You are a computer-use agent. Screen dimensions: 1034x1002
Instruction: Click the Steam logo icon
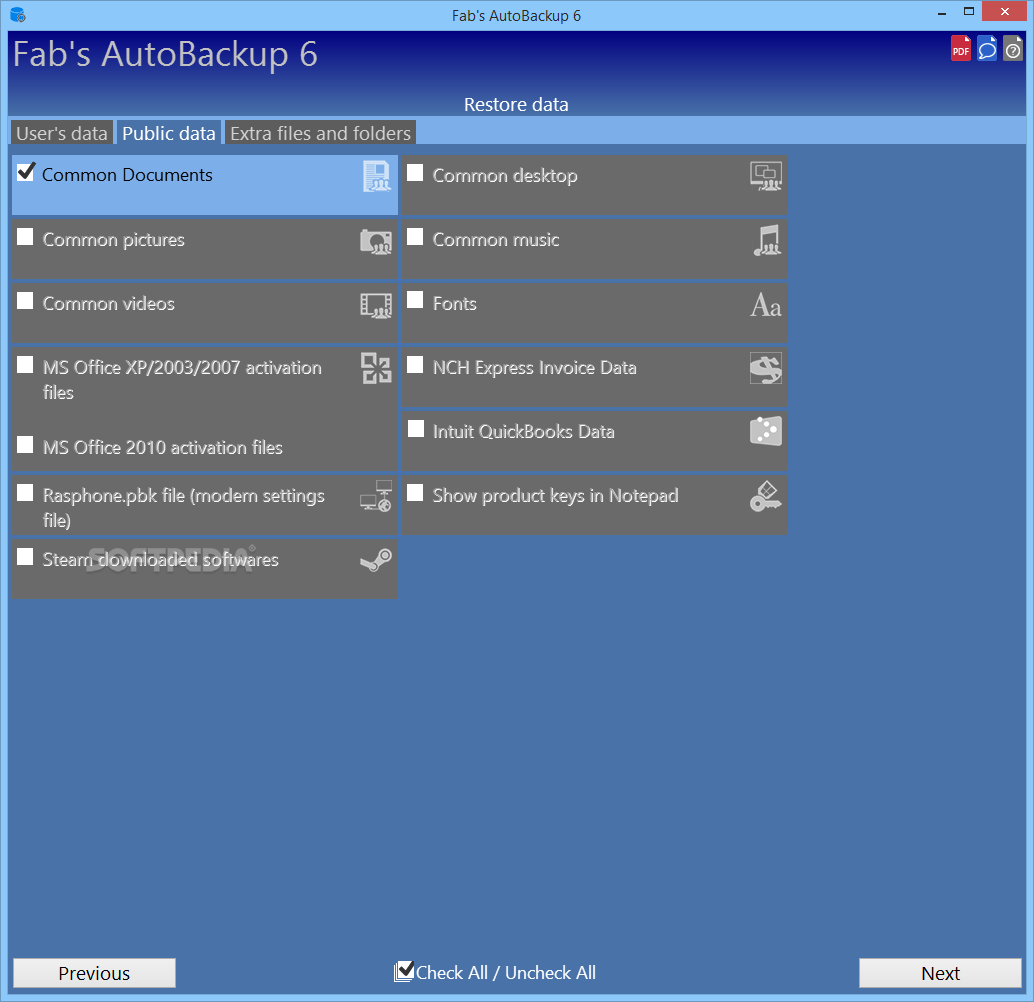coord(376,561)
